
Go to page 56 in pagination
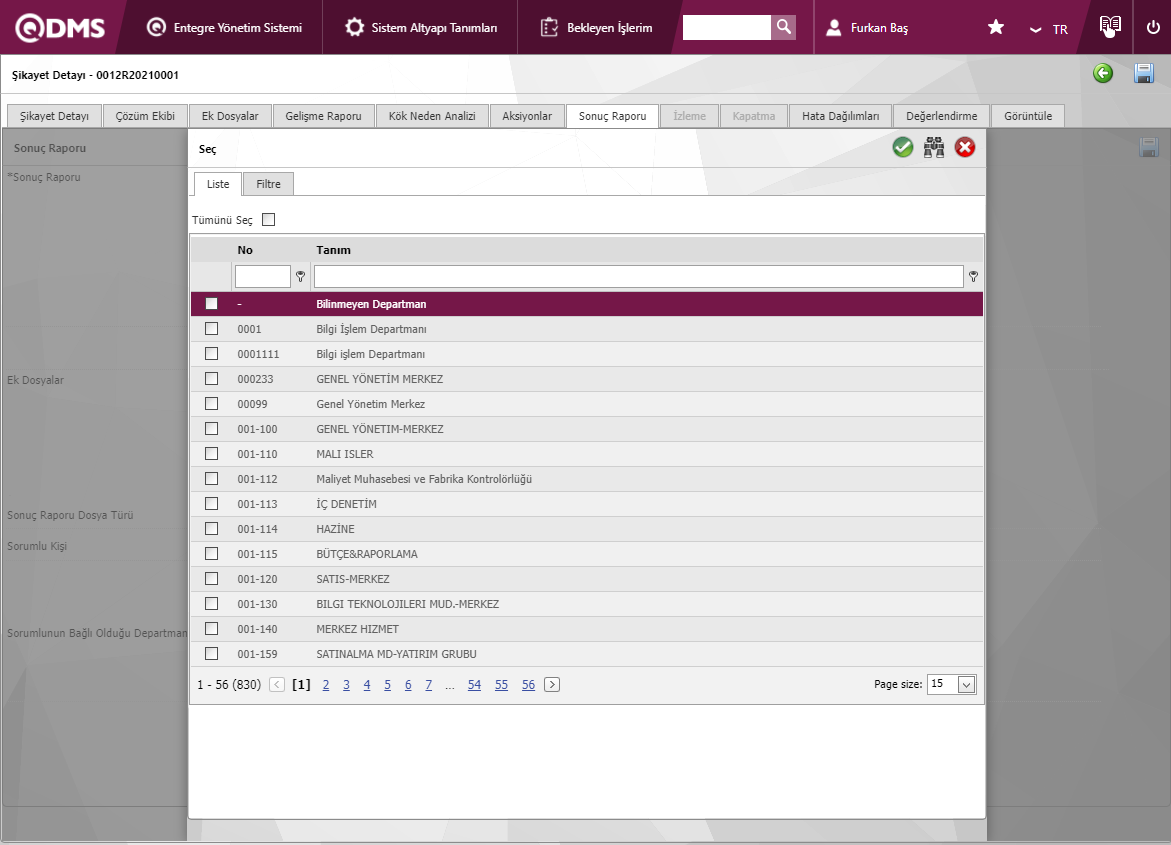[x=528, y=685]
